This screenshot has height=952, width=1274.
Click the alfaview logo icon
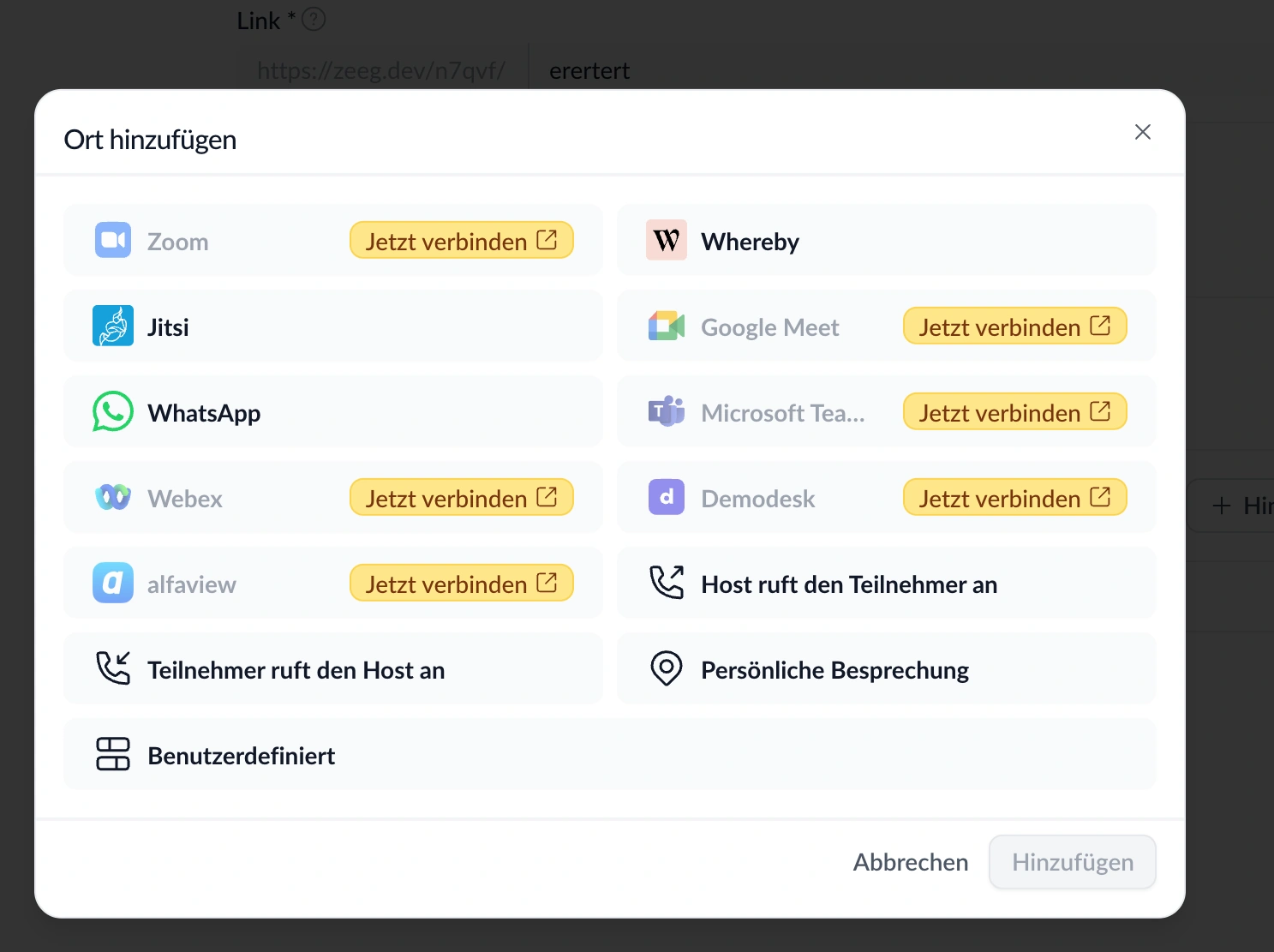click(113, 584)
